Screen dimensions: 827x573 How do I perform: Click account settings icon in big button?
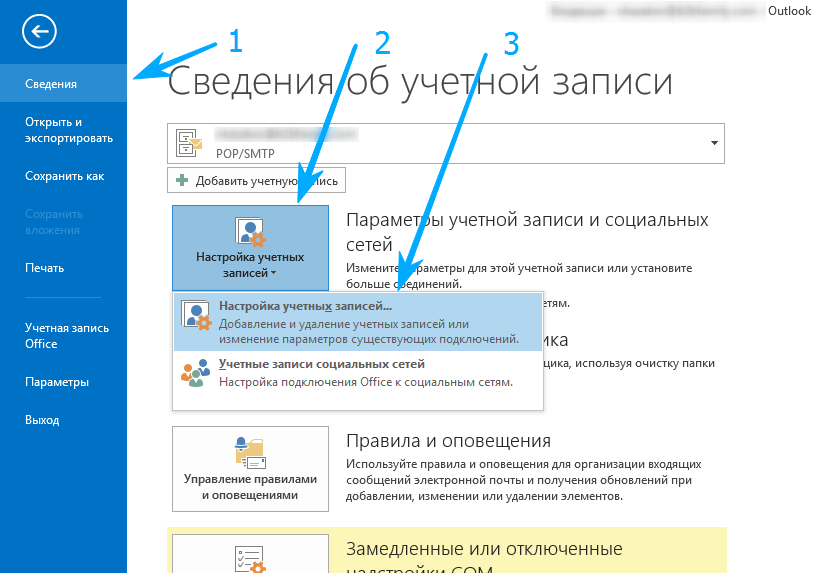pos(250,232)
